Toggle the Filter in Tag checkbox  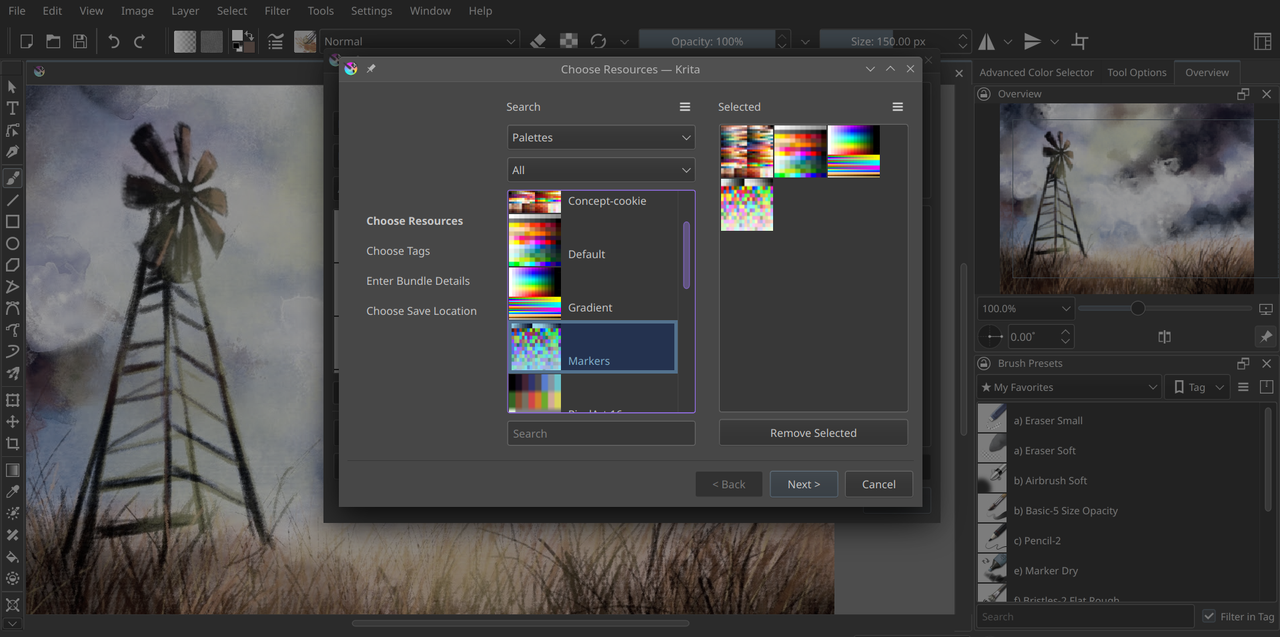tap(1210, 617)
